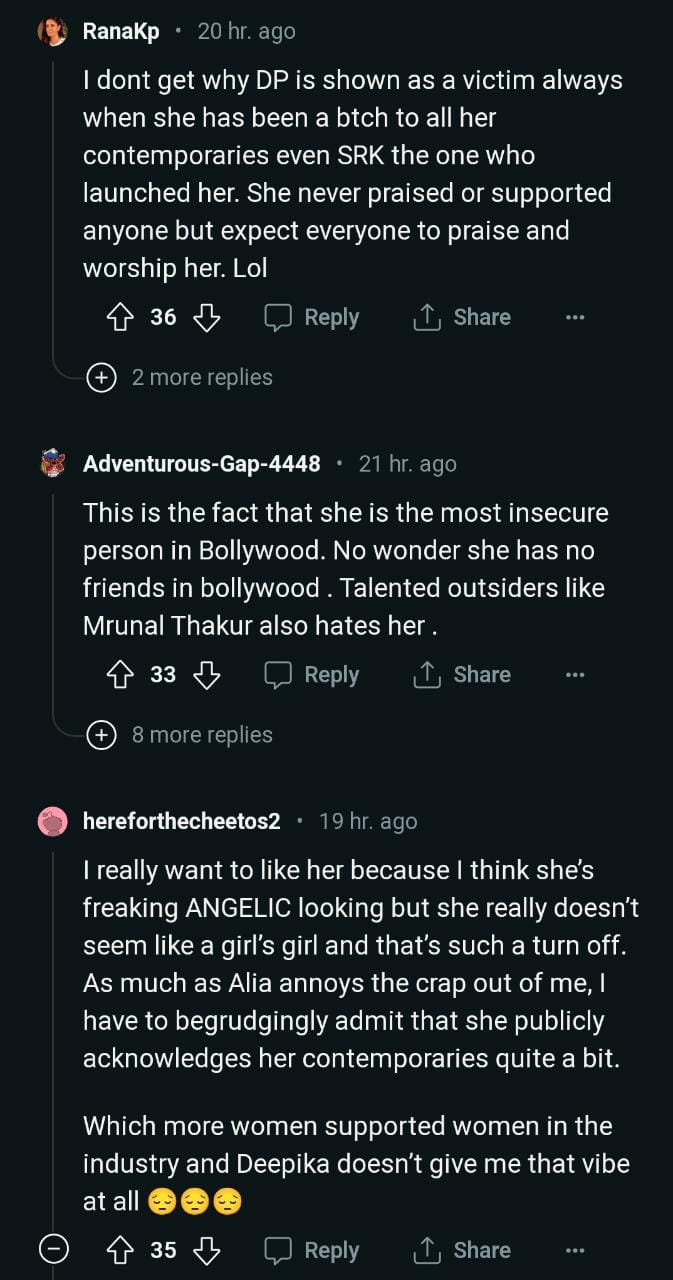Upvote RanaKp's comment
The image size is (673, 1280).
[x=120, y=318]
